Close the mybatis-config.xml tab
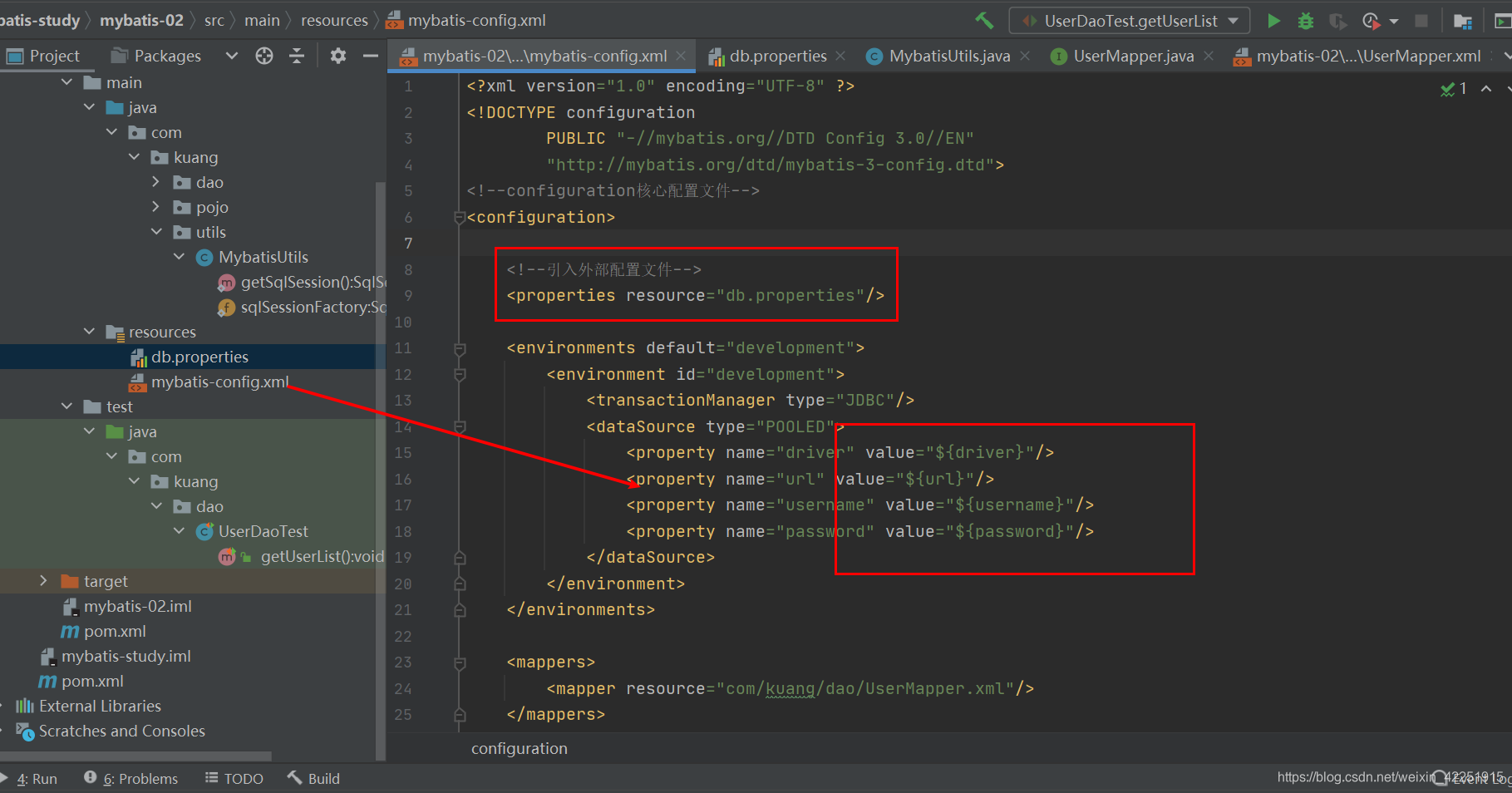Viewport: 1512px width, 793px height. [681, 56]
